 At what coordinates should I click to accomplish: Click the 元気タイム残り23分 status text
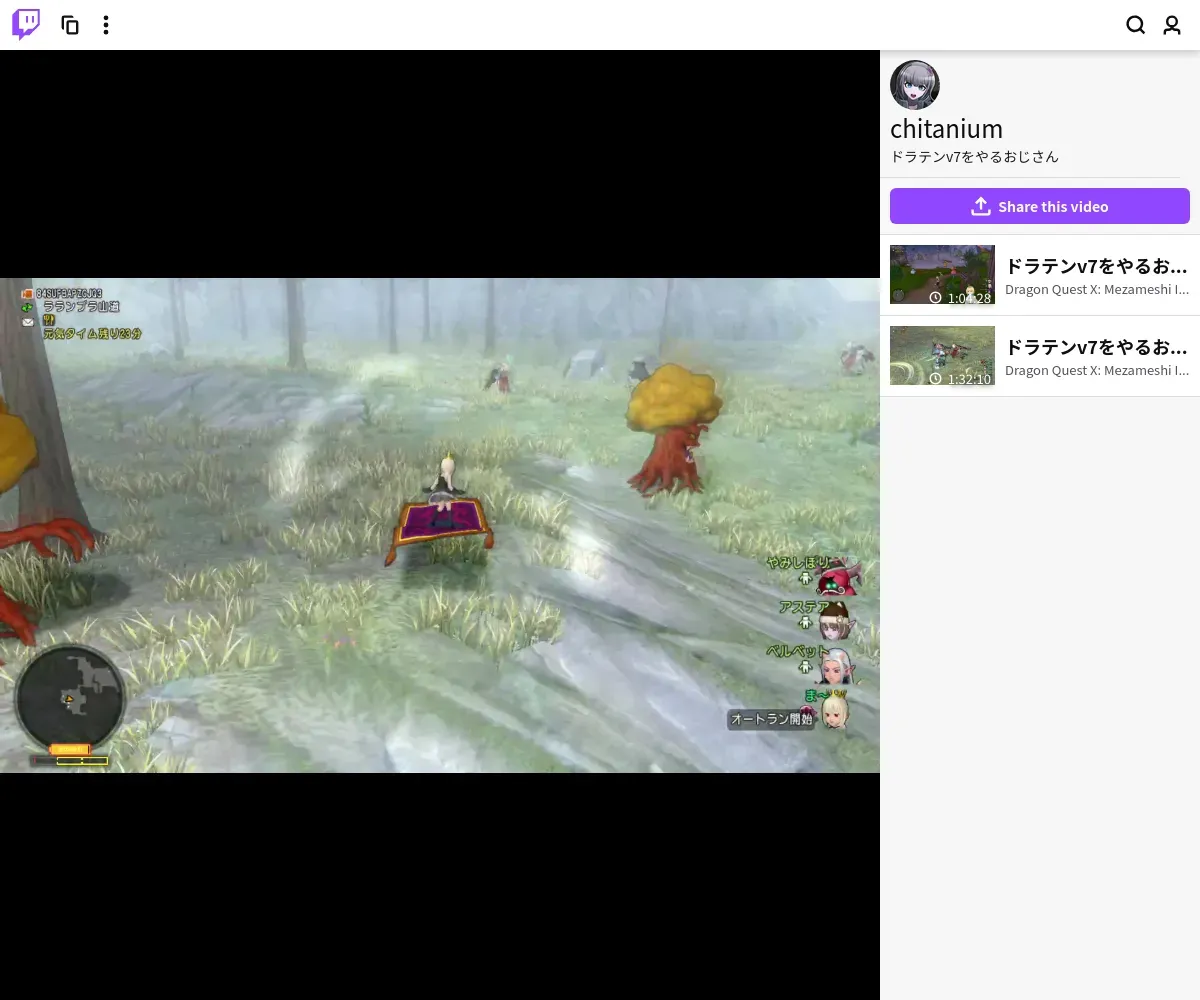tap(91, 333)
